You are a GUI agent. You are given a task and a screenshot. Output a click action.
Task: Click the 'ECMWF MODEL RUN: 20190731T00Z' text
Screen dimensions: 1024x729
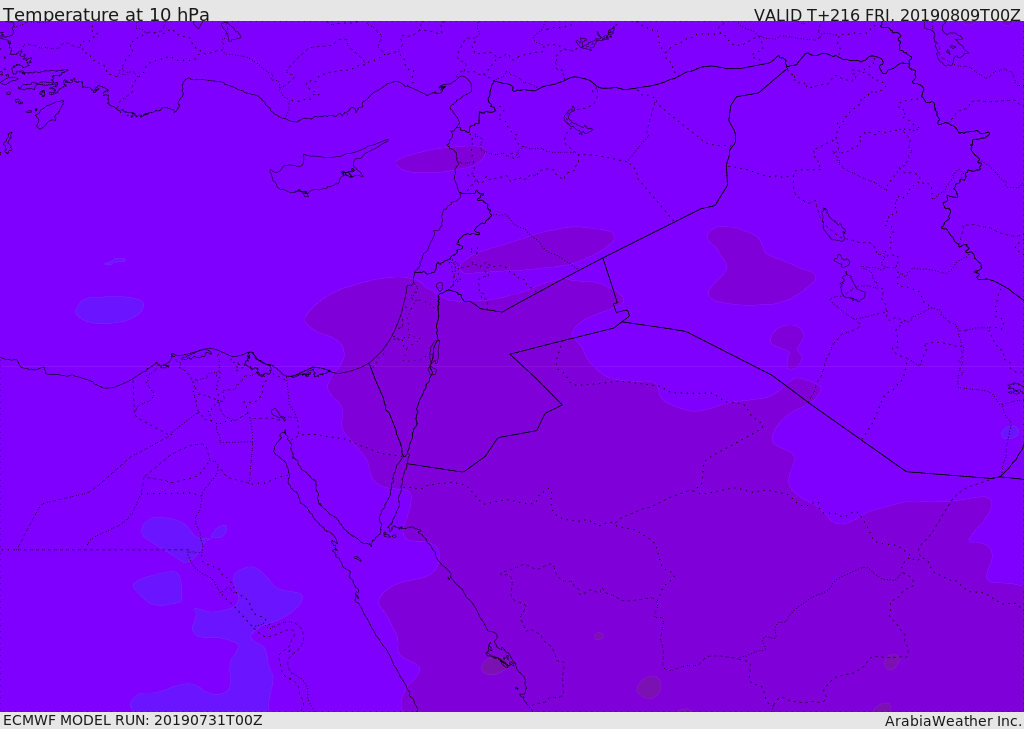[133, 720]
